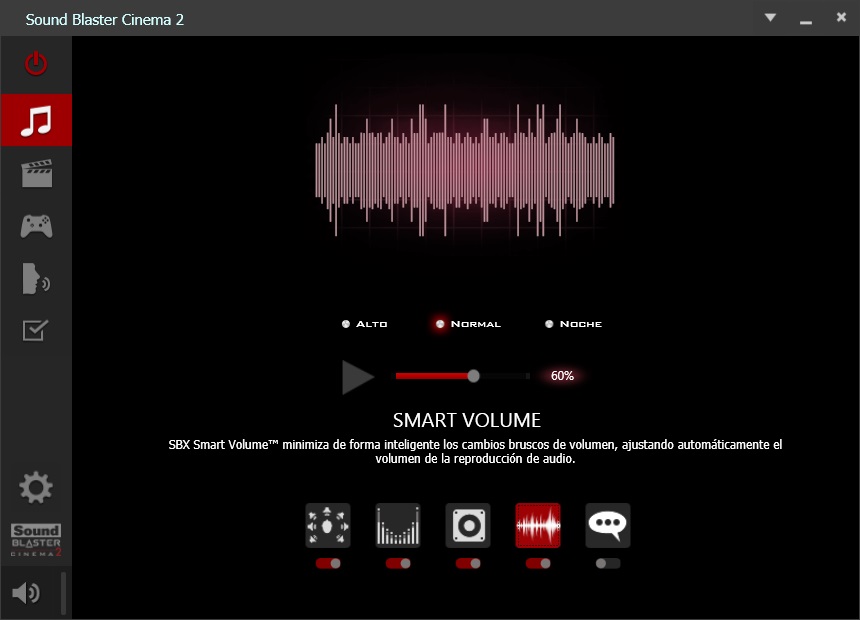Minimize the Sound Blaster Cinema window

point(806,22)
